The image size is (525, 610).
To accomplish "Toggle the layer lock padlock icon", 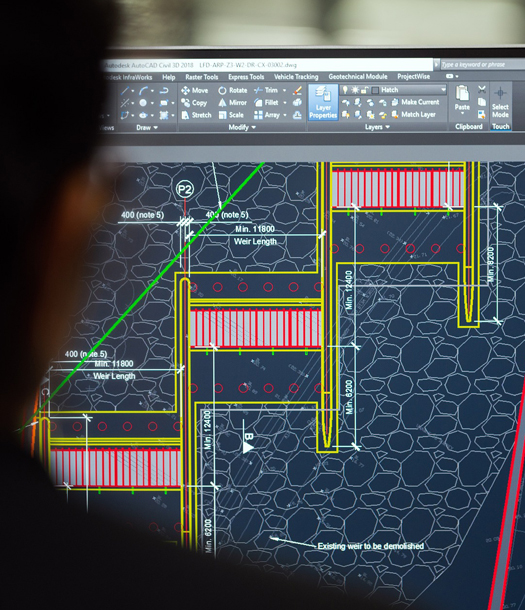I will [x=365, y=90].
